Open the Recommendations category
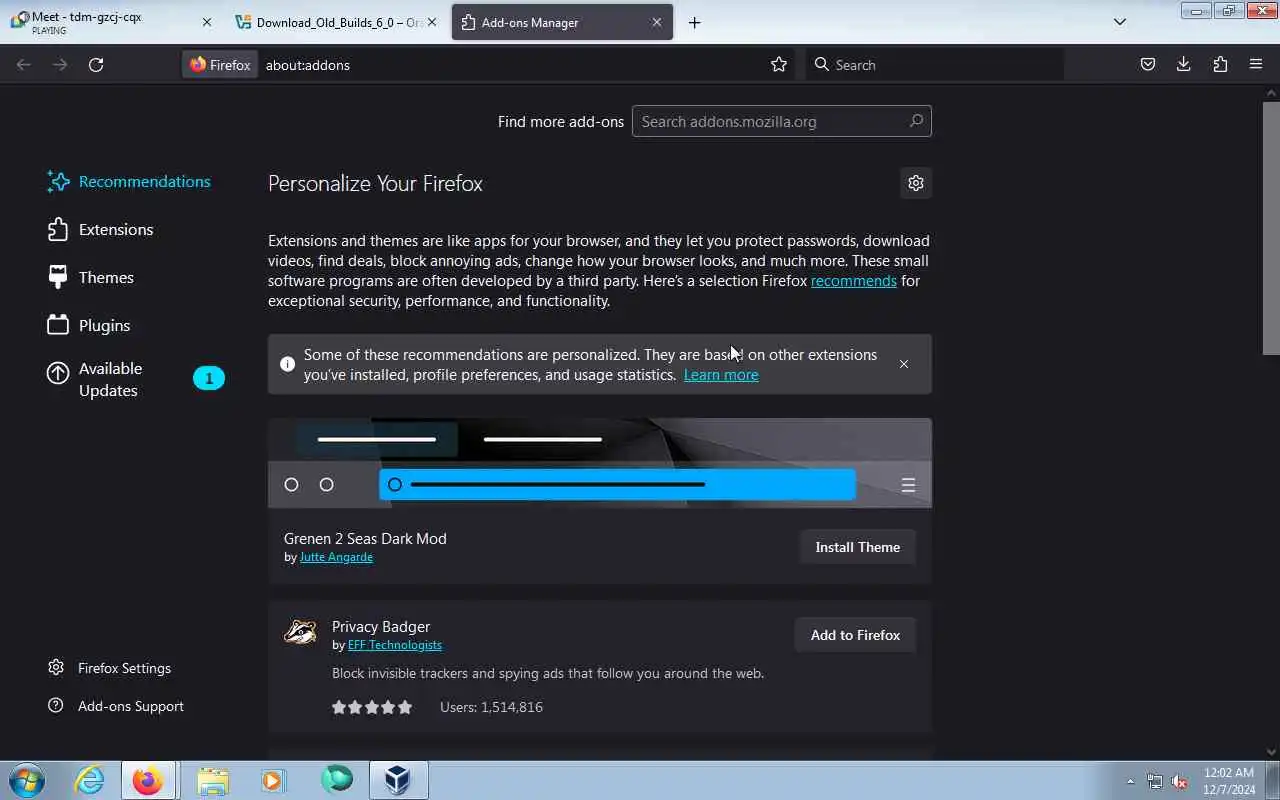 click(129, 181)
